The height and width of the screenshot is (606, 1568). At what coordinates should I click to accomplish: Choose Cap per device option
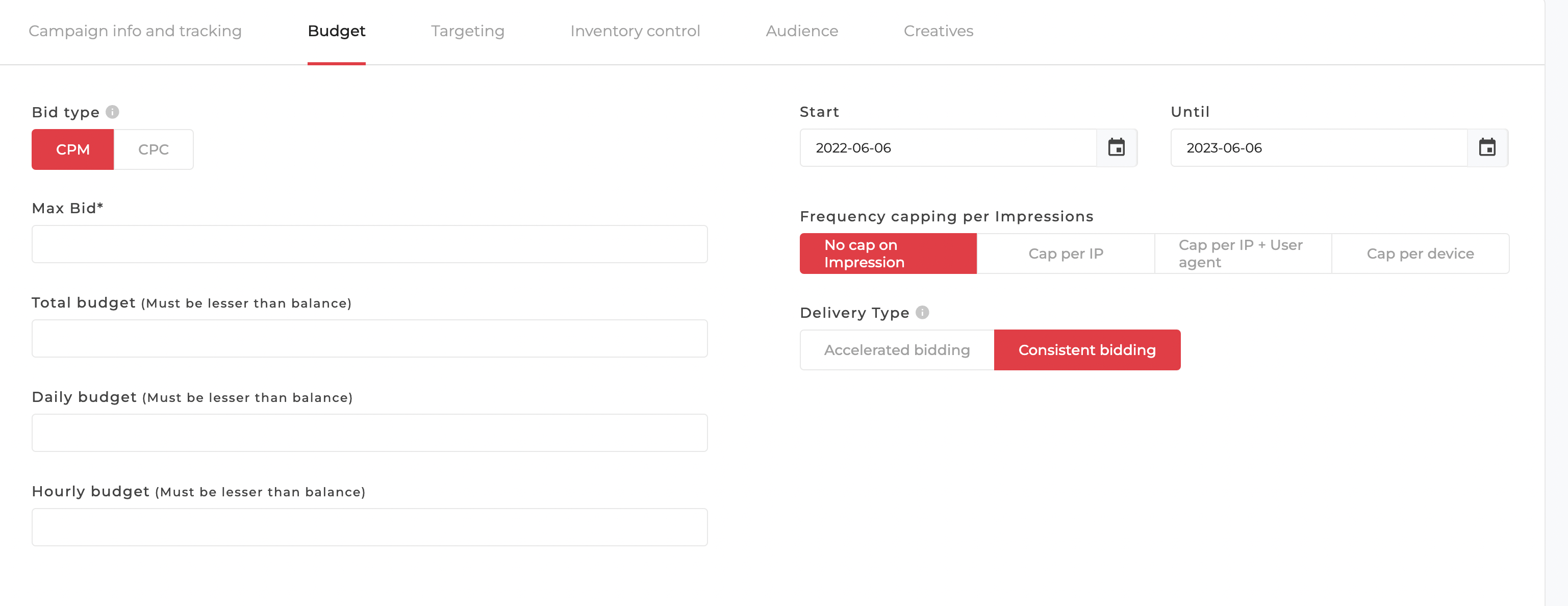(x=1420, y=254)
